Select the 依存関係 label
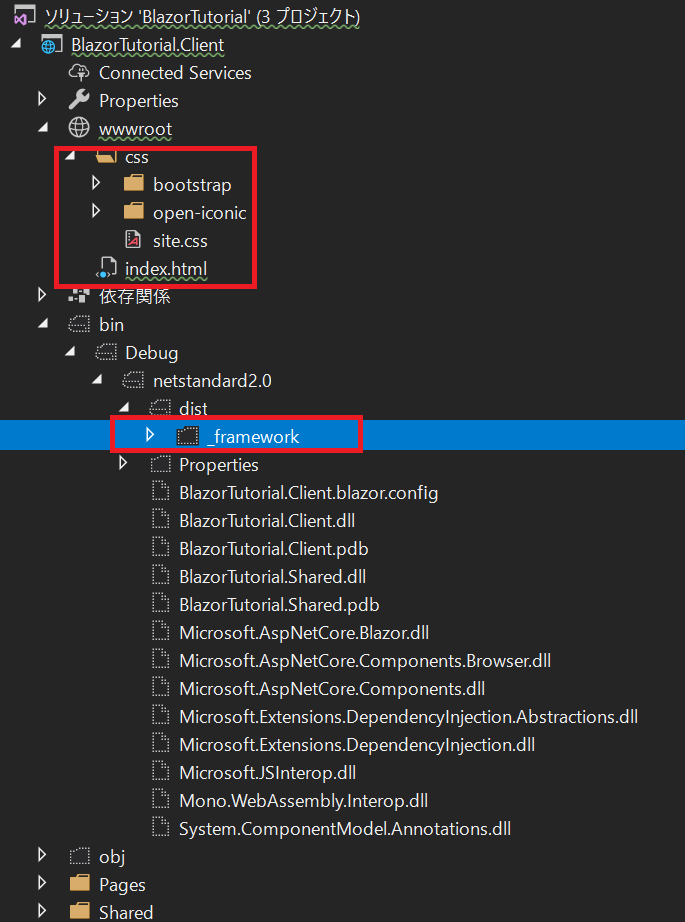 click(135, 297)
